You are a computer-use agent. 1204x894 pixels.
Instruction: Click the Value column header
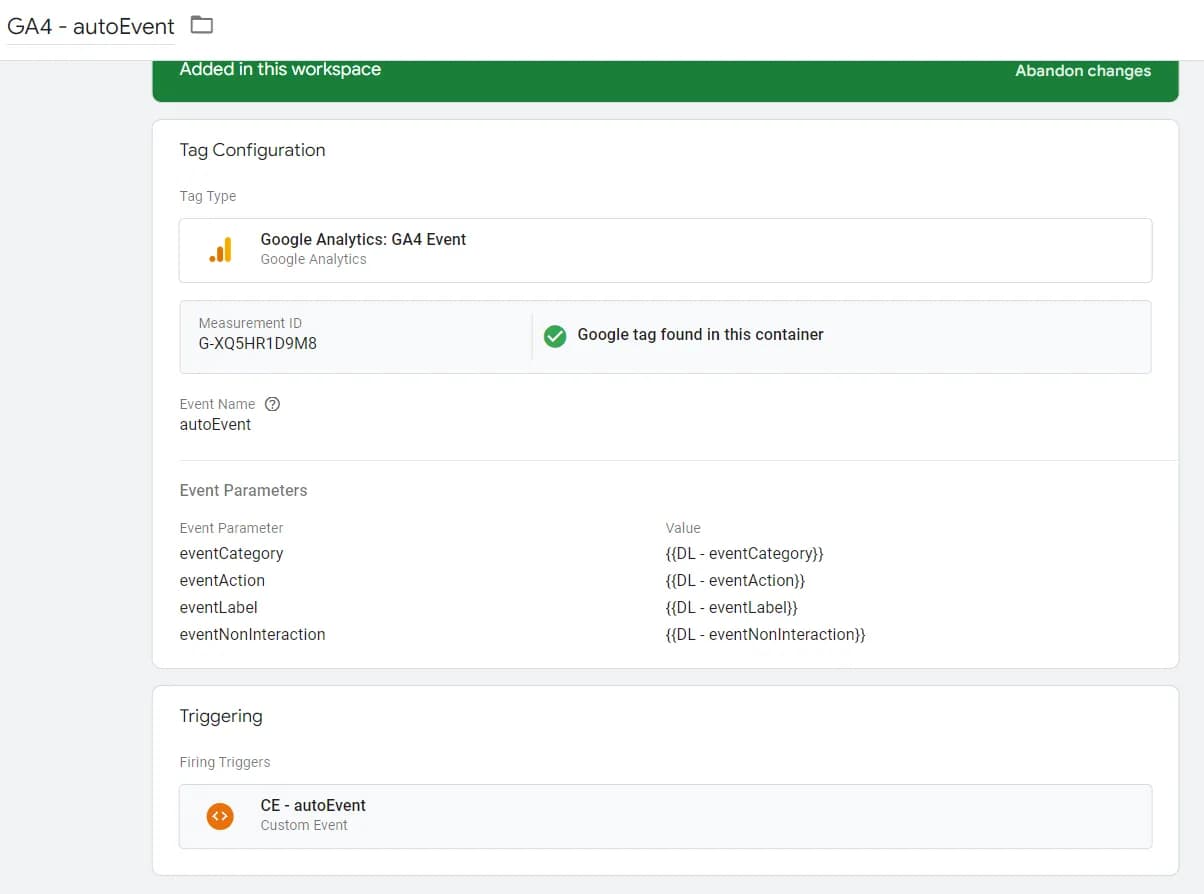point(683,528)
